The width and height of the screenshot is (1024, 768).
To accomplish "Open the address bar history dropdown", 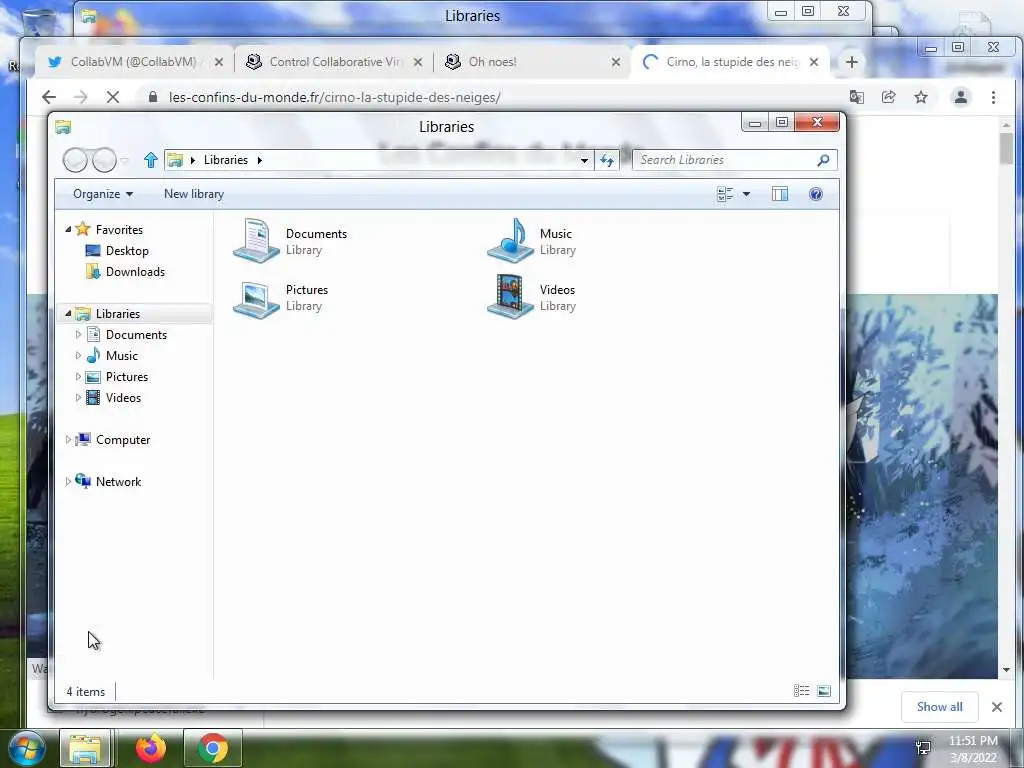I will (x=584, y=160).
